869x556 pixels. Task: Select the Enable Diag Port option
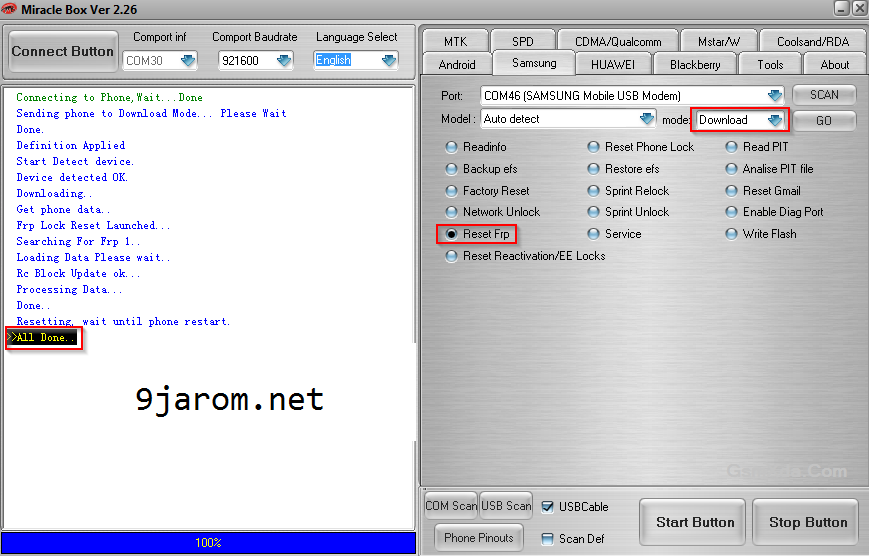pos(732,212)
